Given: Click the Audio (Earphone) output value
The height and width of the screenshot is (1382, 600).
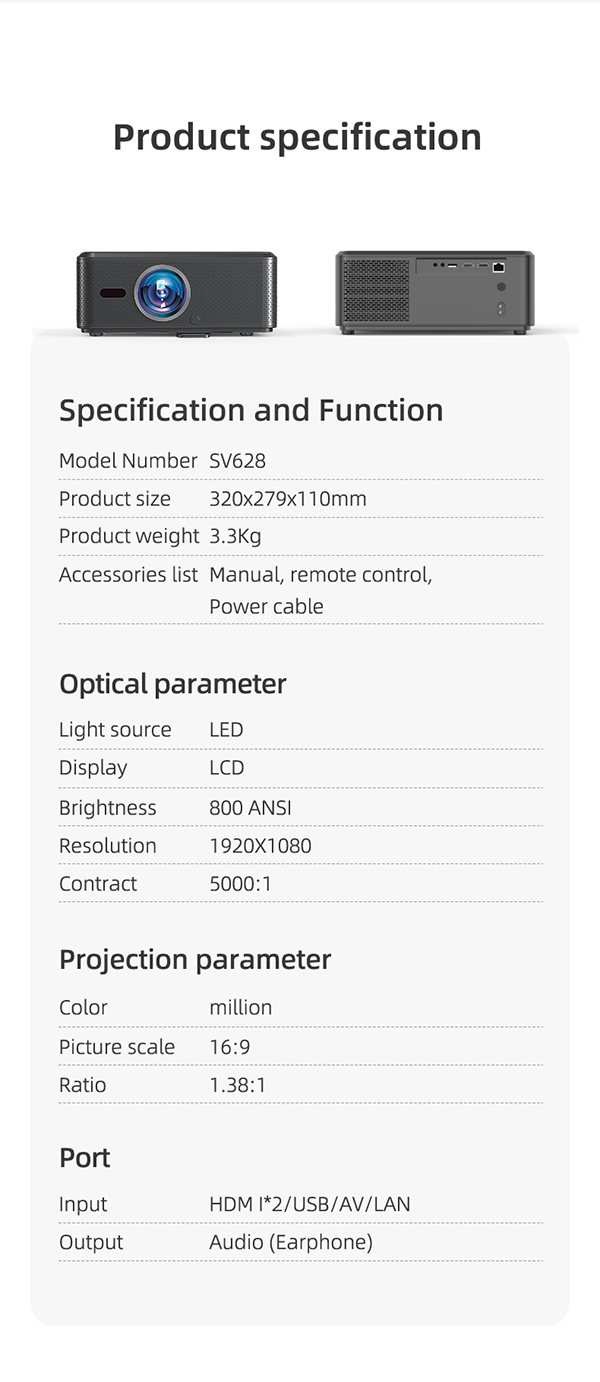Looking at the screenshot, I should (x=291, y=1243).
